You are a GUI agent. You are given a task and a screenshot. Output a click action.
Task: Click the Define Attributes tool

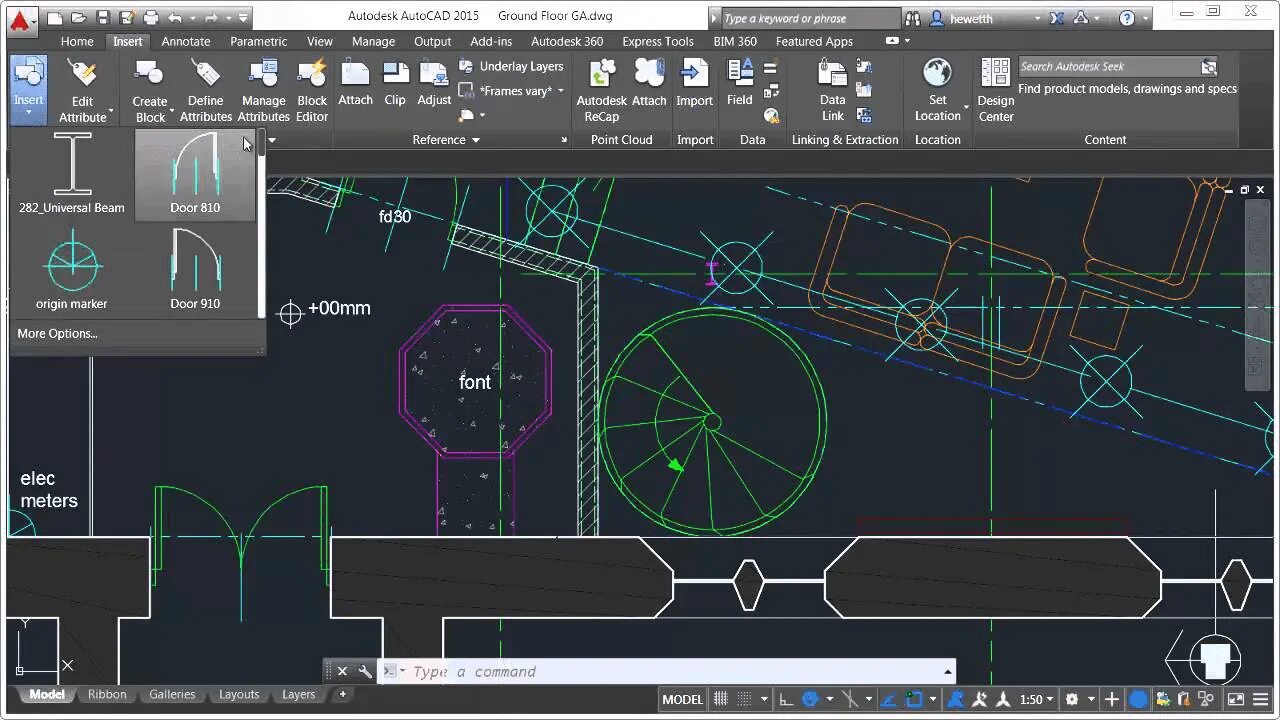pos(205,91)
